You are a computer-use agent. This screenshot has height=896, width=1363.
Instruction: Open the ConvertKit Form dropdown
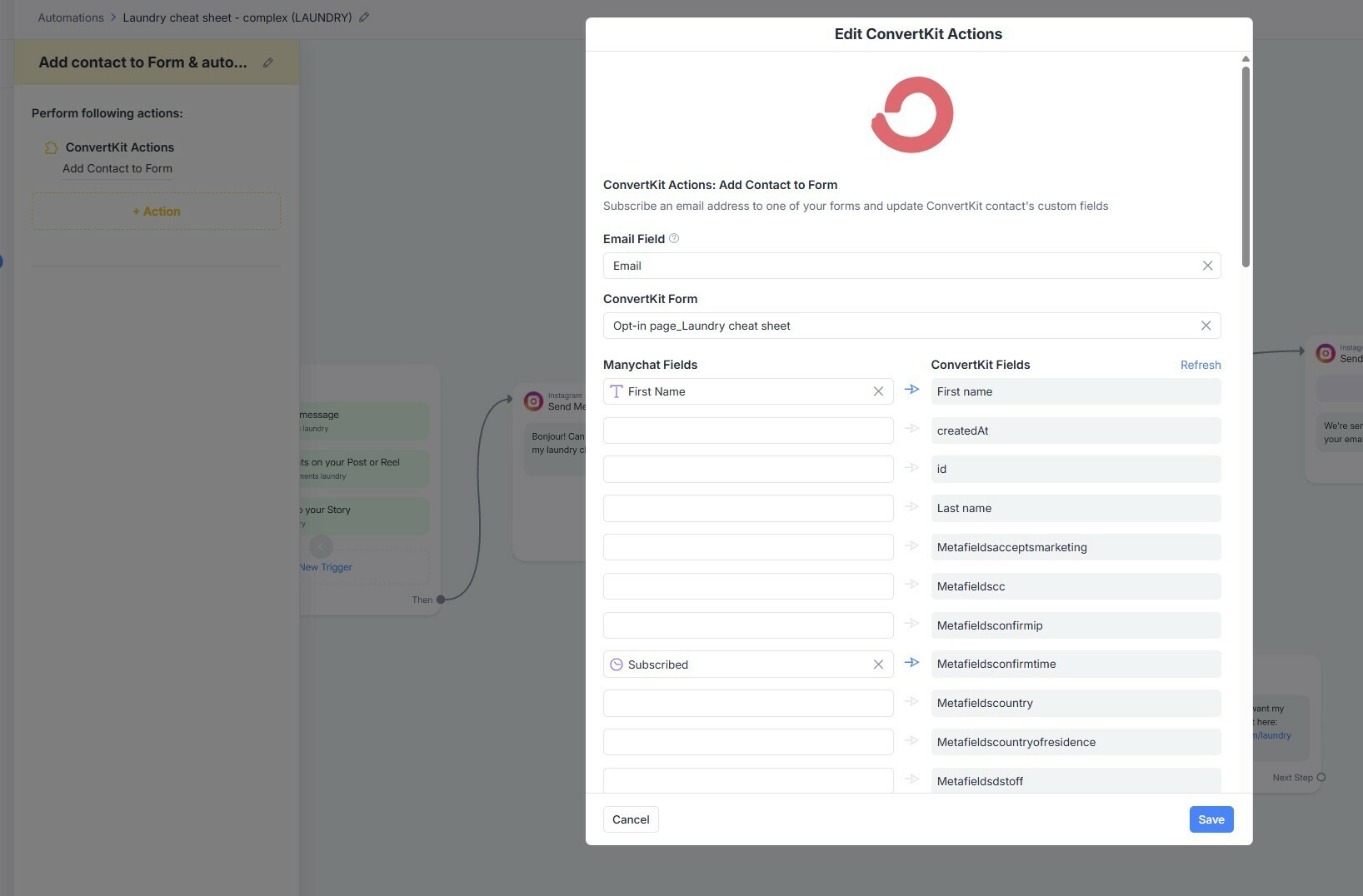[x=911, y=326]
